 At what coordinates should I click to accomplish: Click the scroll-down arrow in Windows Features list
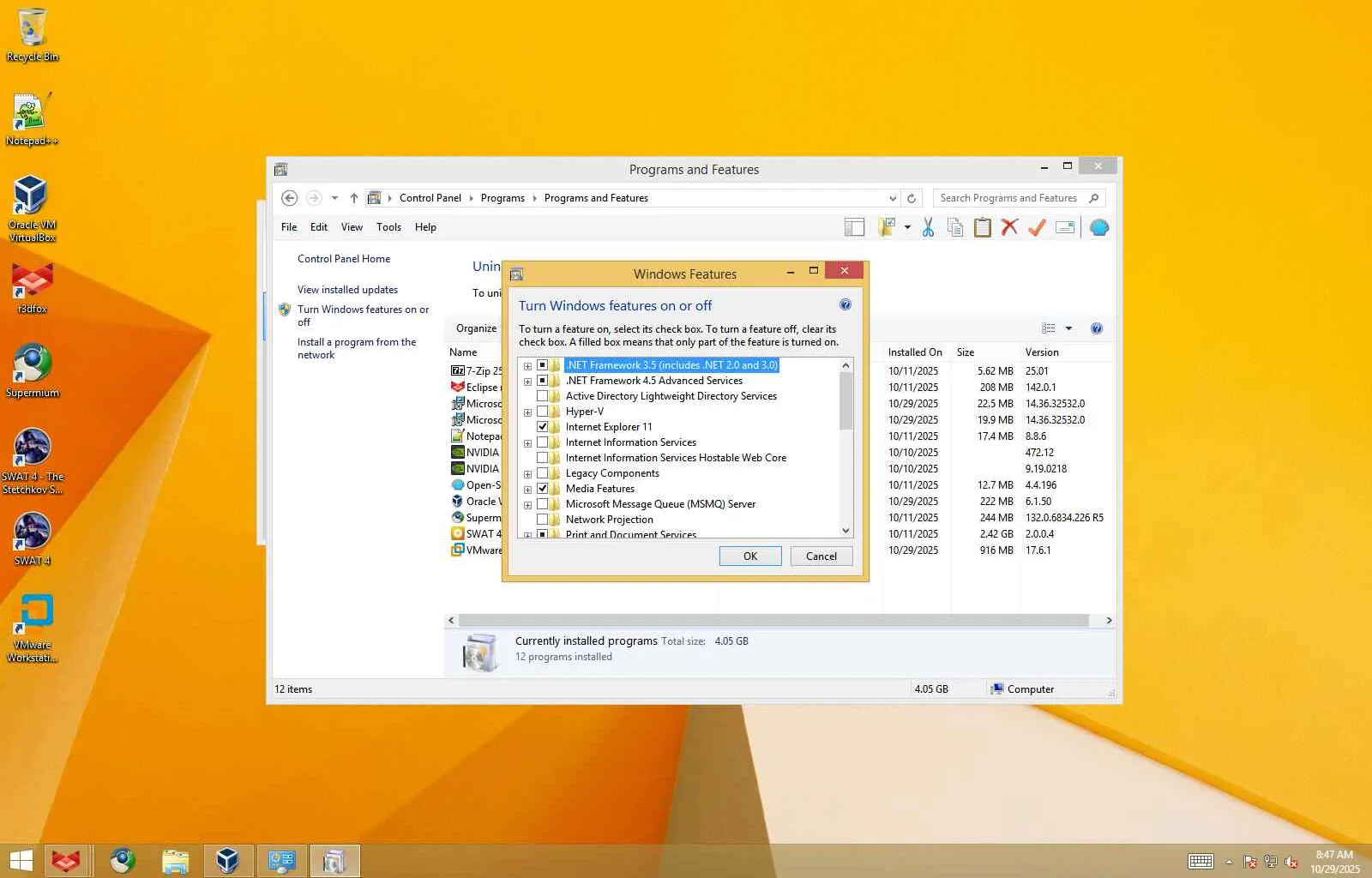click(x=846, y=531)
